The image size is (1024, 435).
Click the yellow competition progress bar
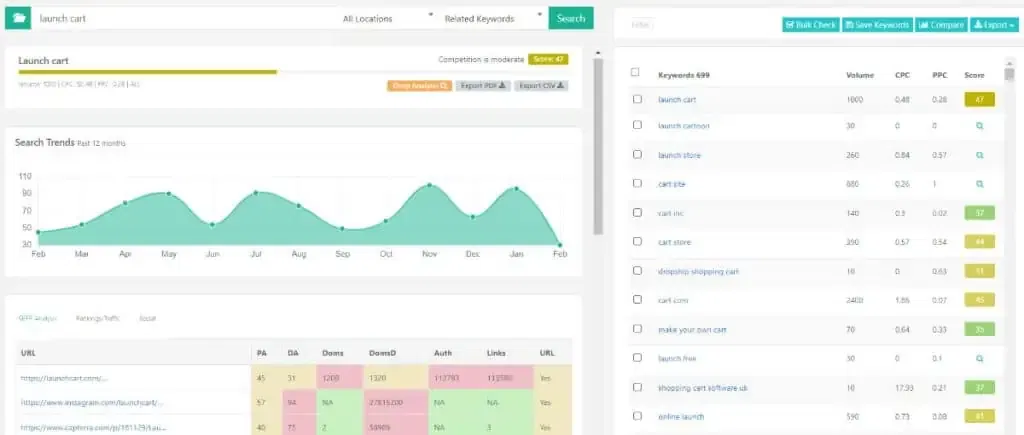[x=148, y=72]
